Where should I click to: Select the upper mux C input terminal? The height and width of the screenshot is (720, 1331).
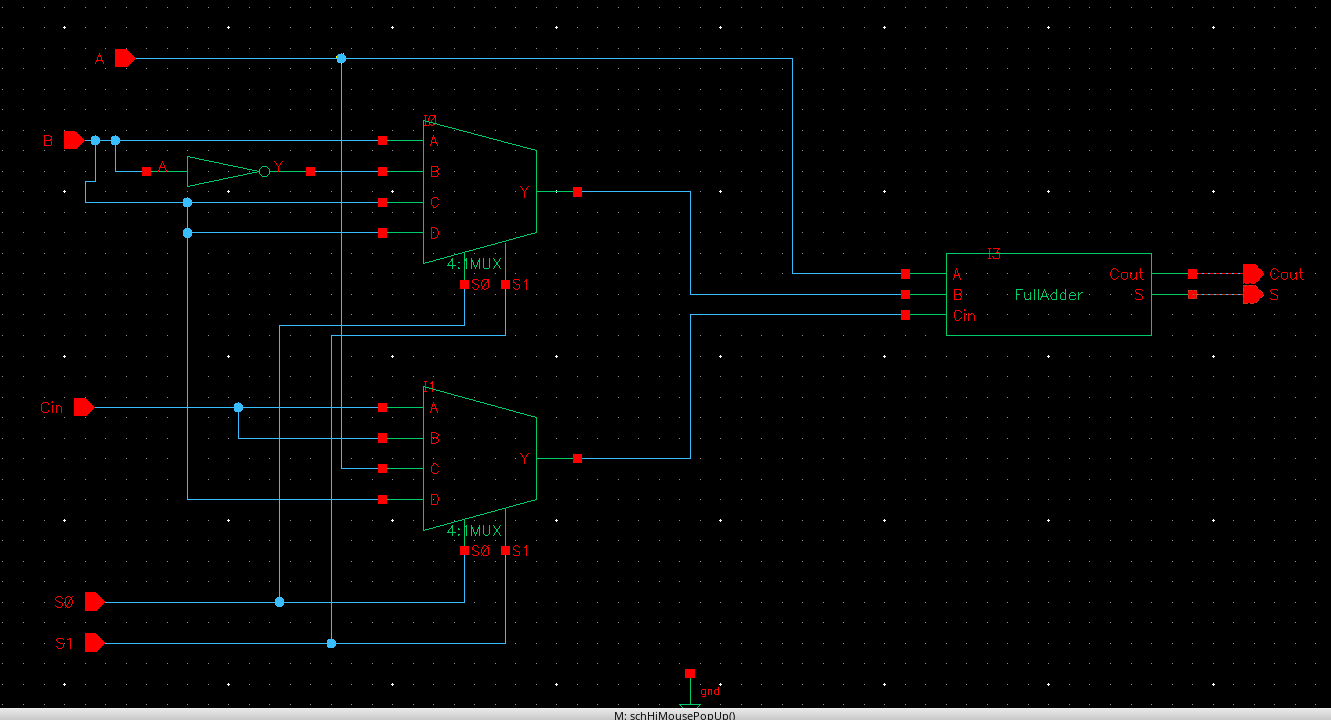382,203
